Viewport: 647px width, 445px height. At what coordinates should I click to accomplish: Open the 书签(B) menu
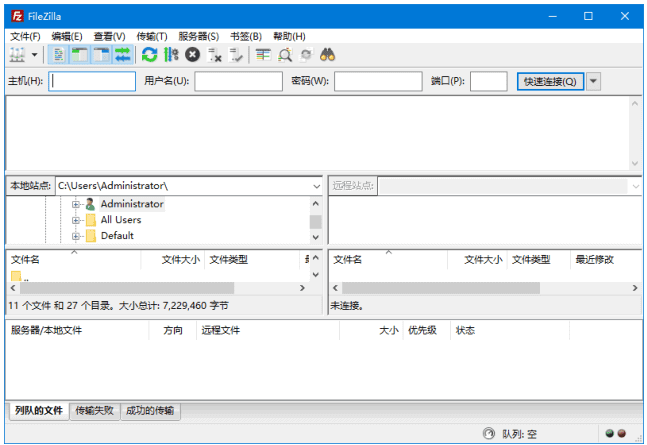pos(246,36)
